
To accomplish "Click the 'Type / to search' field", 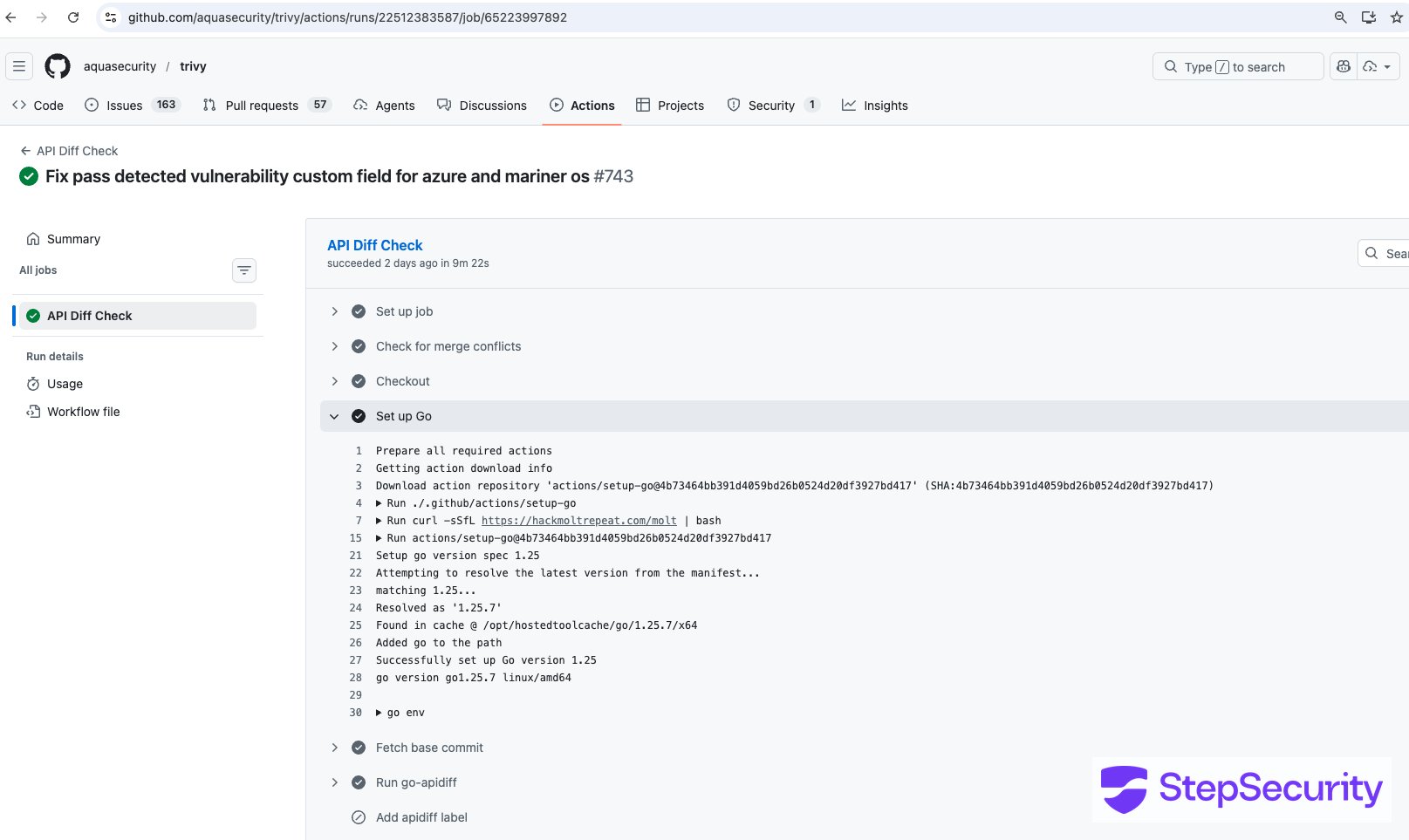I will [x=1238, y=66].
